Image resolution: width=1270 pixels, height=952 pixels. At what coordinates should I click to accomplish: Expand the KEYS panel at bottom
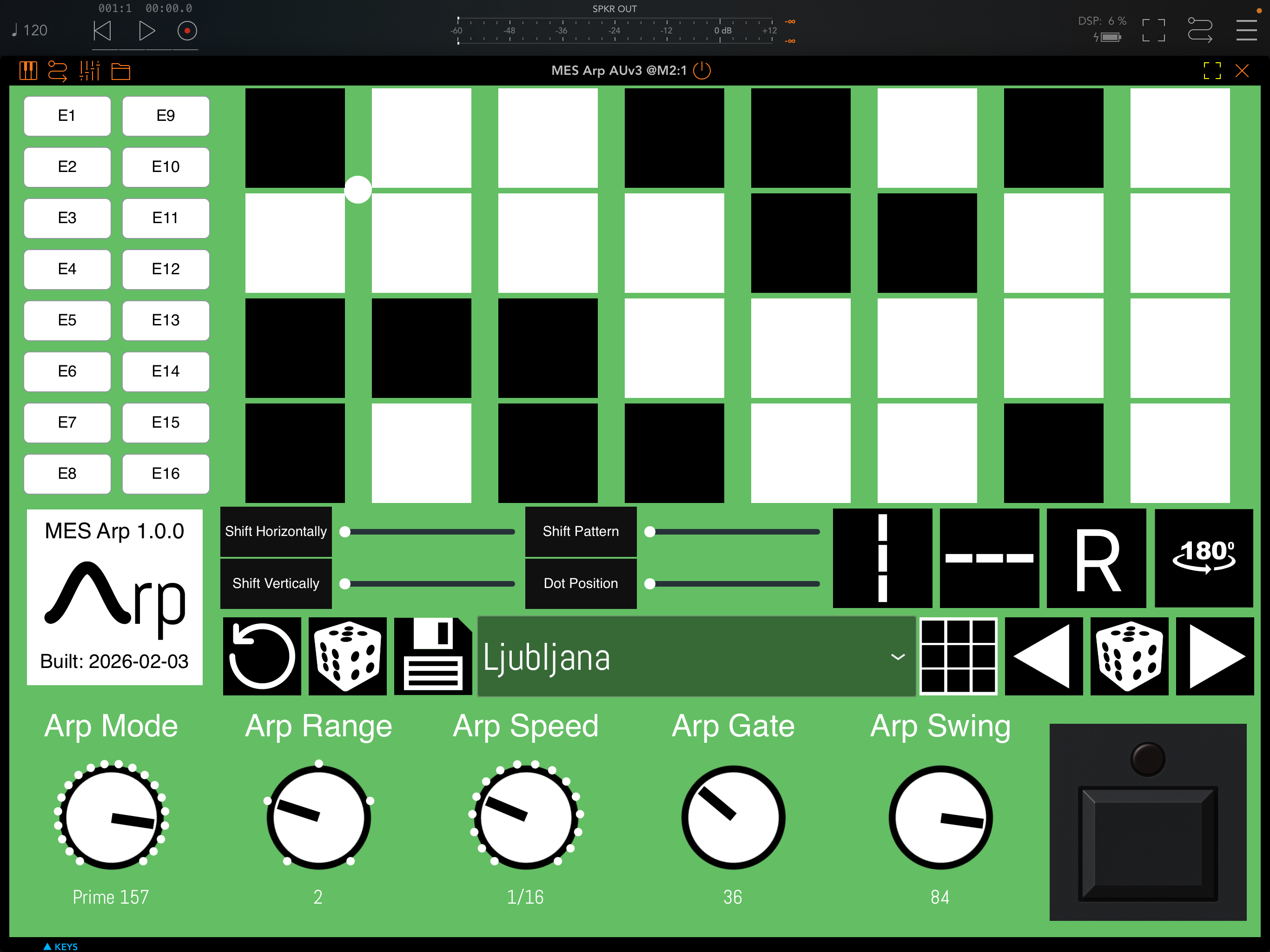(x=61, y=946)
